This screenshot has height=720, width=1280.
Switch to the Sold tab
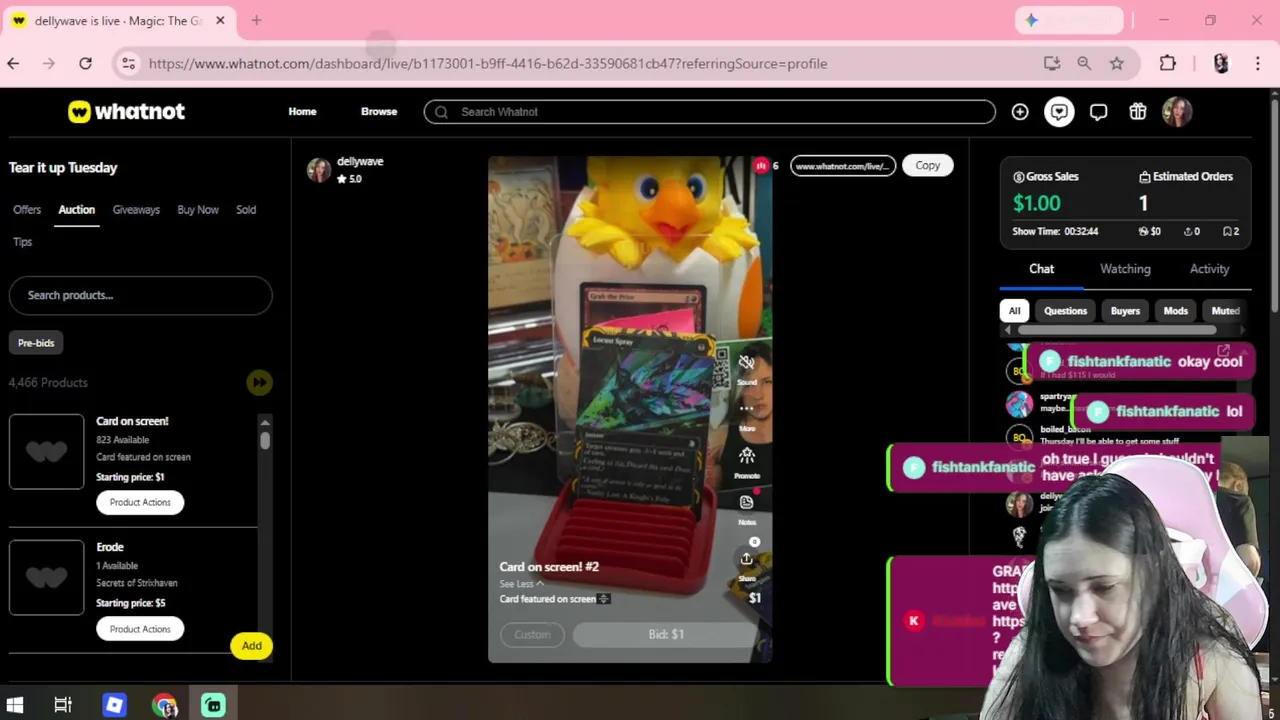(246, 210)
